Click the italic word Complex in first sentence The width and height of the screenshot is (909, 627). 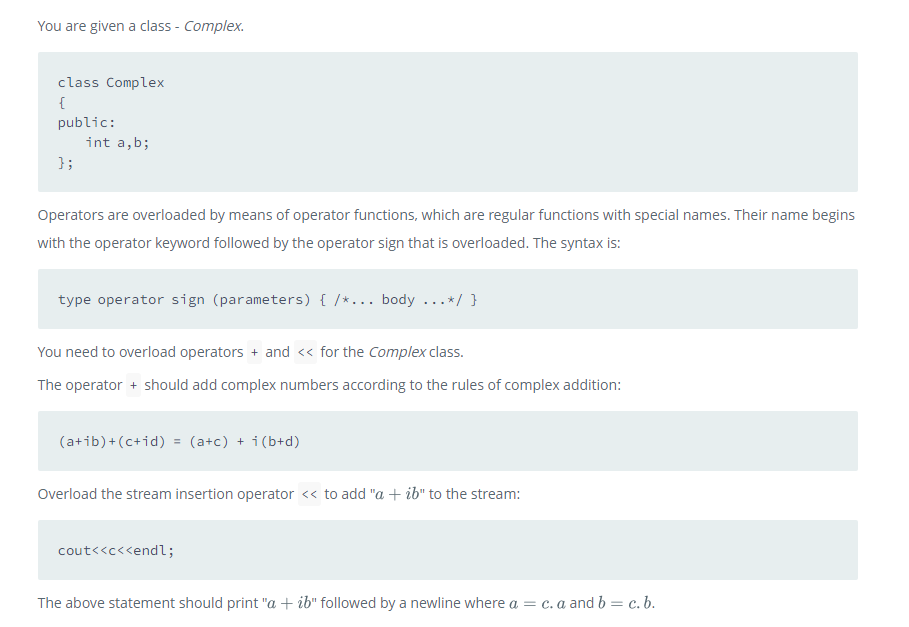213,26
